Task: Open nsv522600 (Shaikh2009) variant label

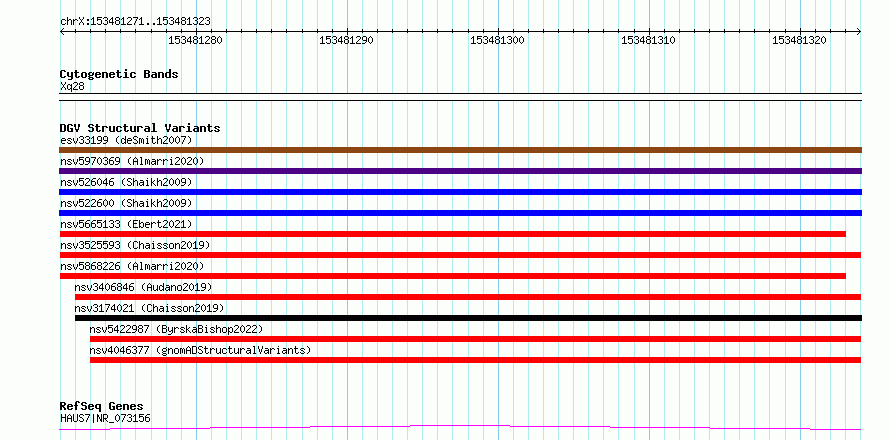Action: pos(126,203)
